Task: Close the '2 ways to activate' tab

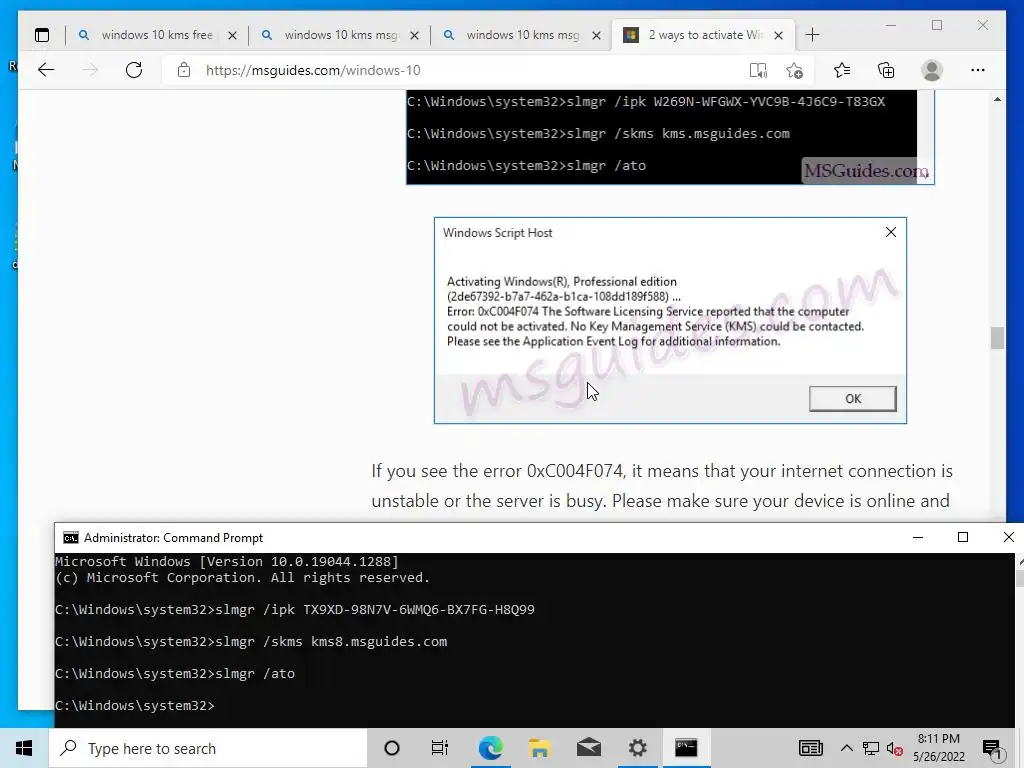Action: [x=778, y=35]
